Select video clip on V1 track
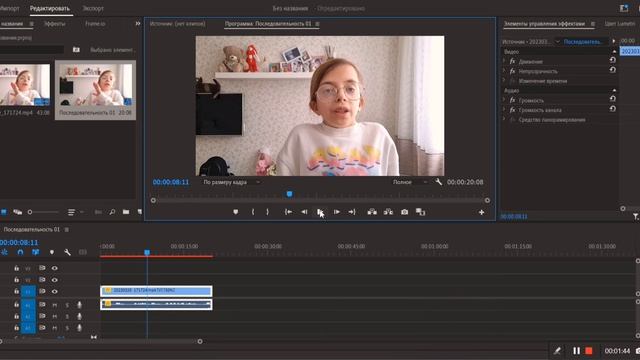This screenshot has width=640, height=360. (156, 291)
